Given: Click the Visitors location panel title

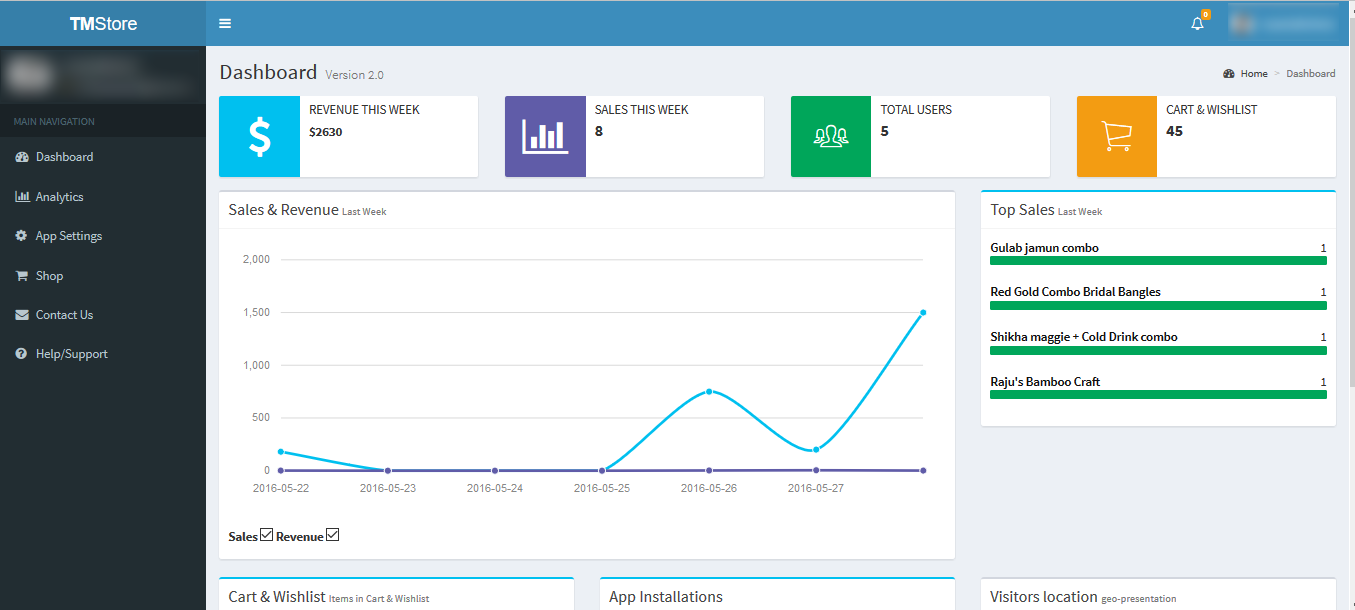Looking at the screenshot, I should pyautogui.click(x=1044, y=597).
